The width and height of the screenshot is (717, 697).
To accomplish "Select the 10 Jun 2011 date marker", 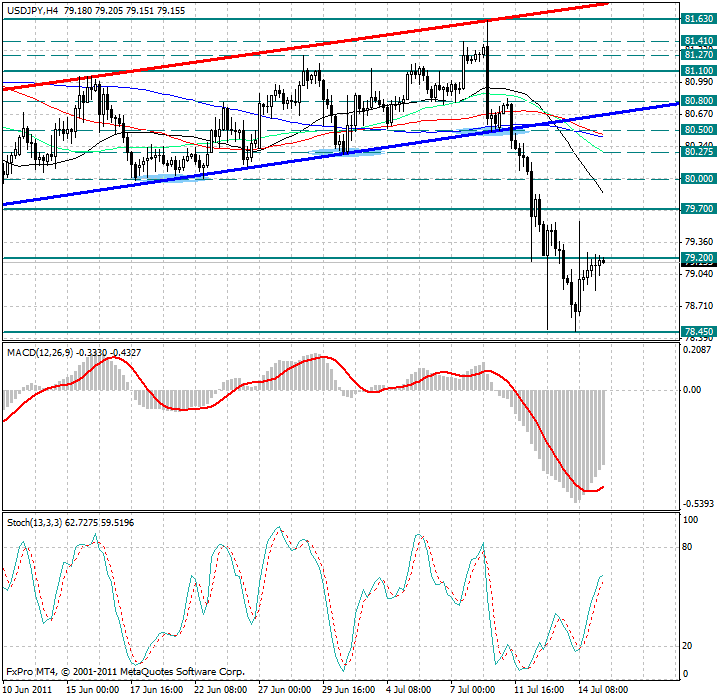I will [x=27, y=689].
